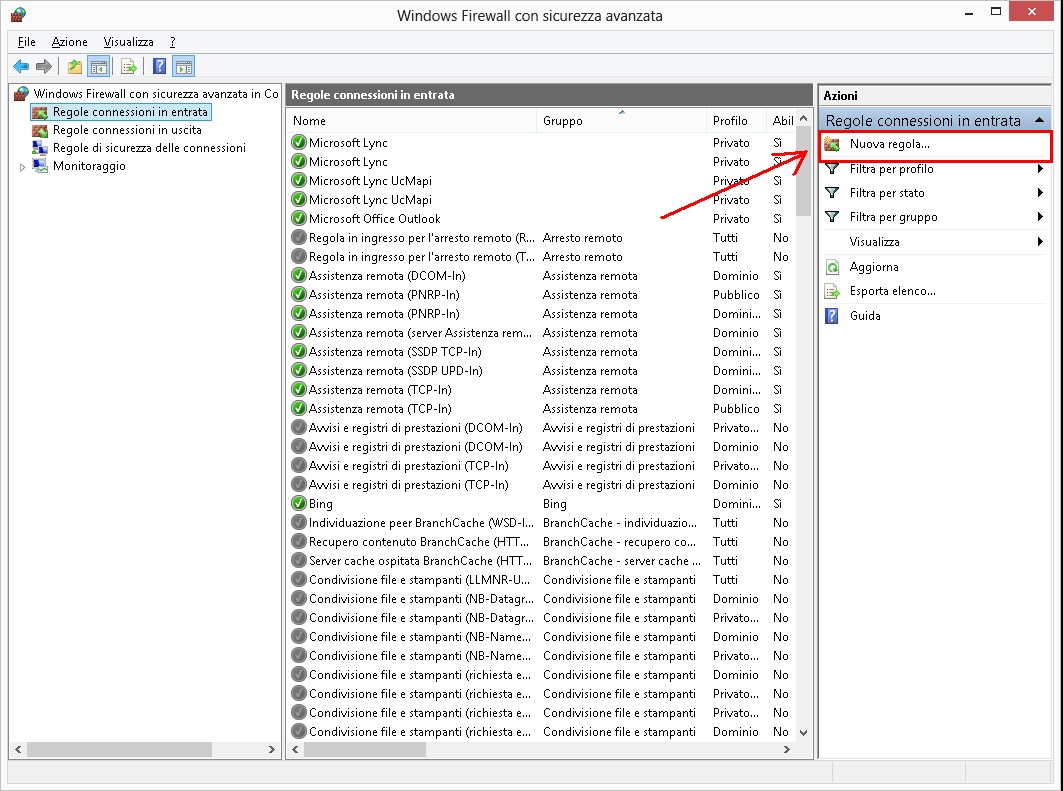This screenshot has height=791, width=1063.
Task: Collapse the Regole connessioni in entrata actions section
Action: click(1040, 120)
